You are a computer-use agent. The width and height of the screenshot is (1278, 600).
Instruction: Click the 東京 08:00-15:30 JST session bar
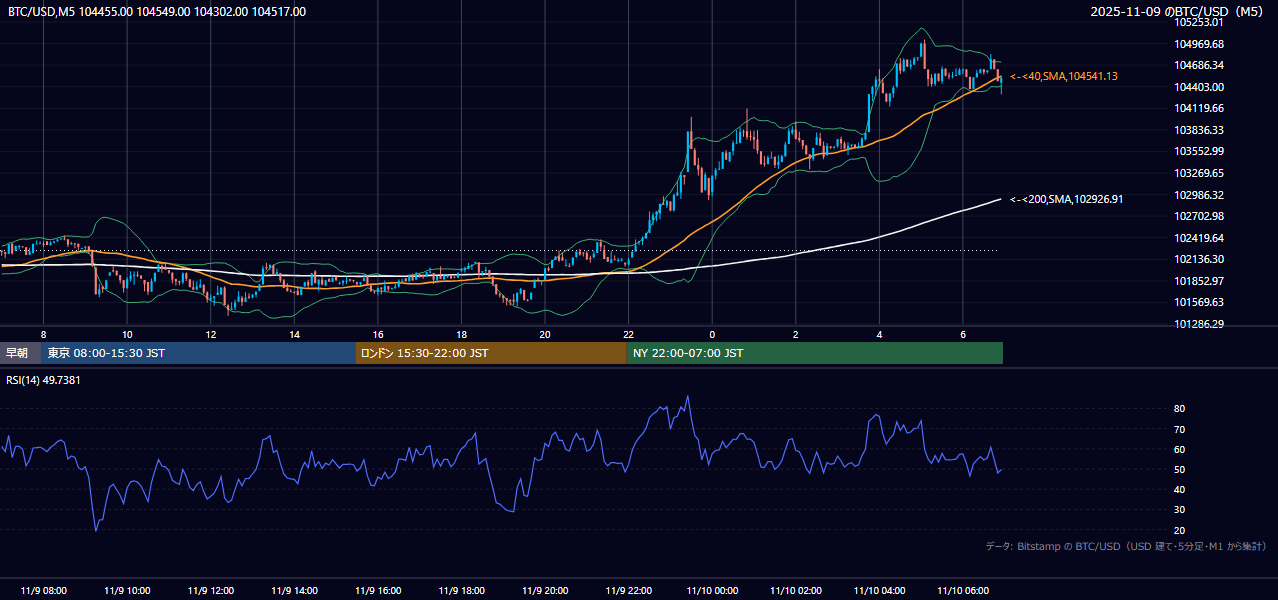point(198,353)
